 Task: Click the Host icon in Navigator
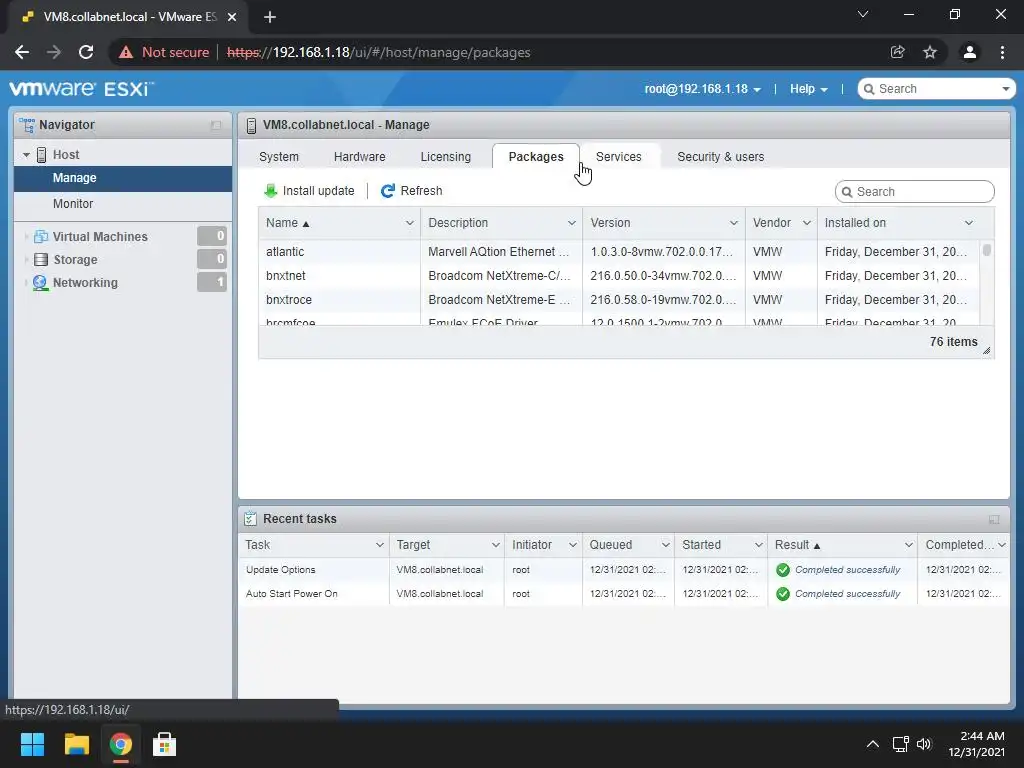[41, 155]
